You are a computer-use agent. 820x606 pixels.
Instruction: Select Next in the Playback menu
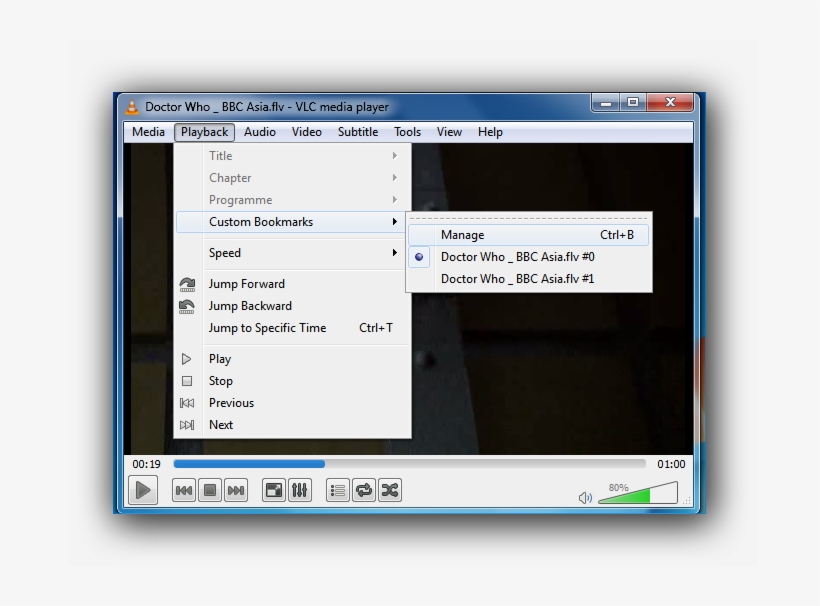point(292,425)
